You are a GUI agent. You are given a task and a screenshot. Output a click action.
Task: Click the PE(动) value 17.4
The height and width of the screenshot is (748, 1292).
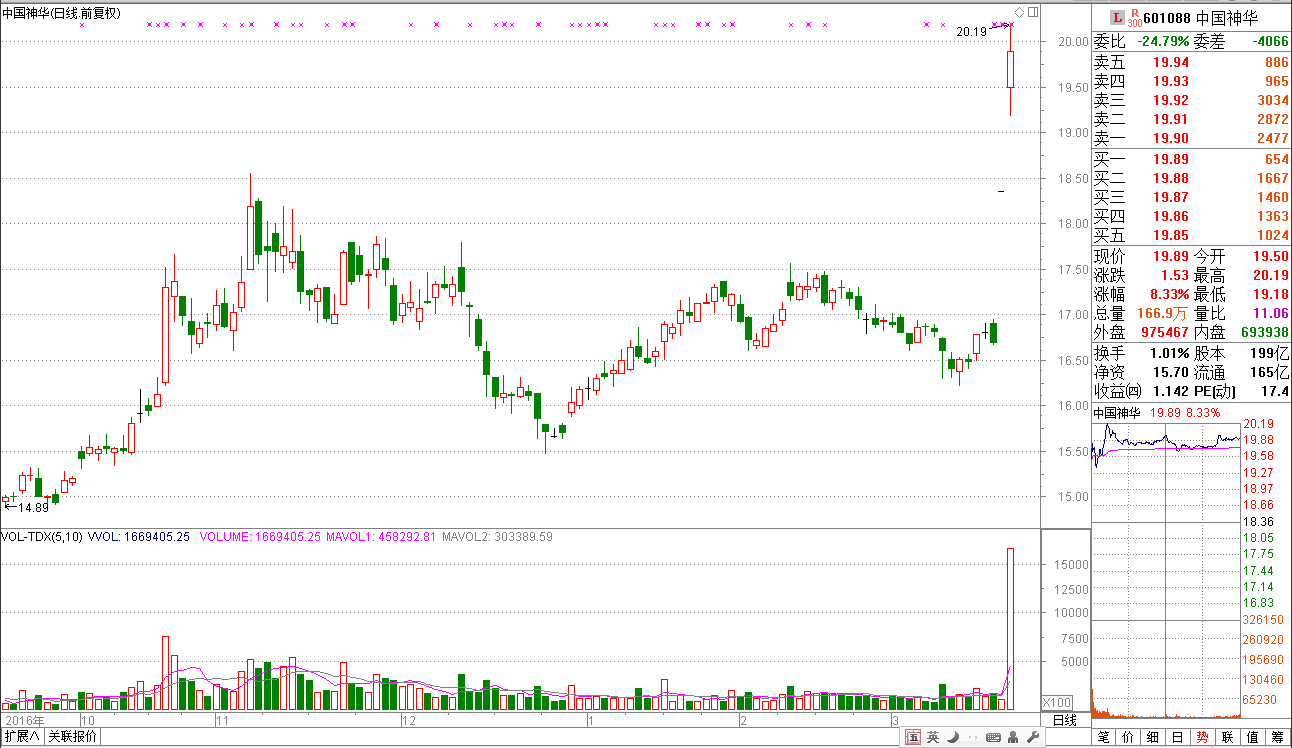click(1275, 391)
